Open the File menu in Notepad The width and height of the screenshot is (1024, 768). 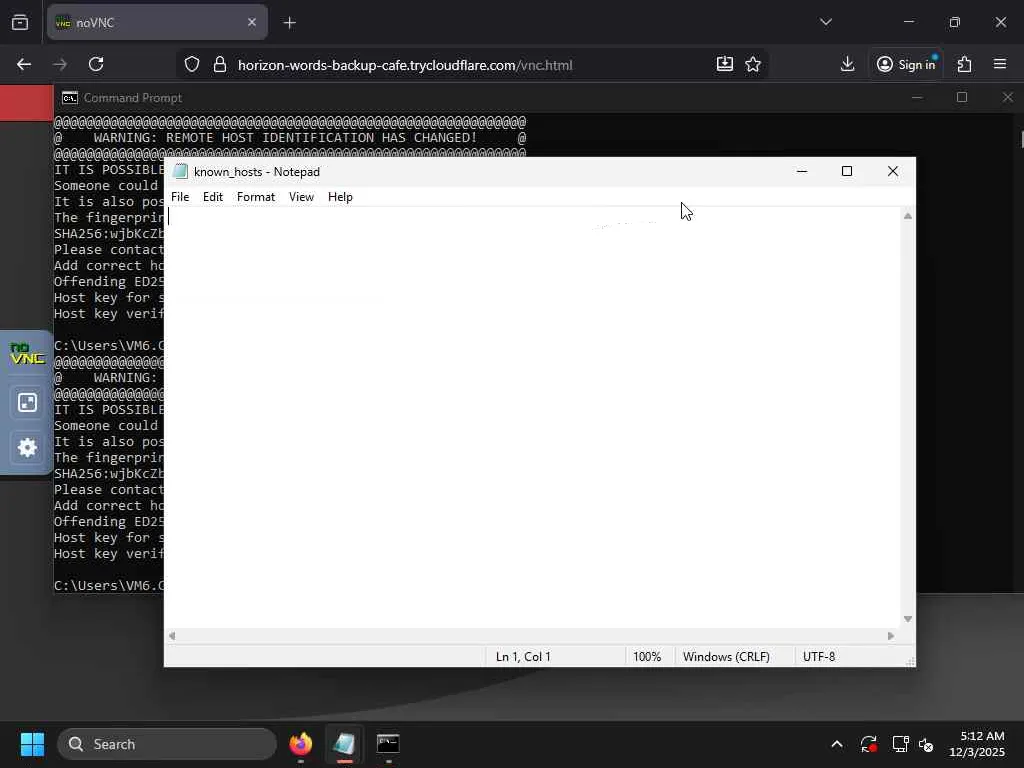tap(180, 197)
